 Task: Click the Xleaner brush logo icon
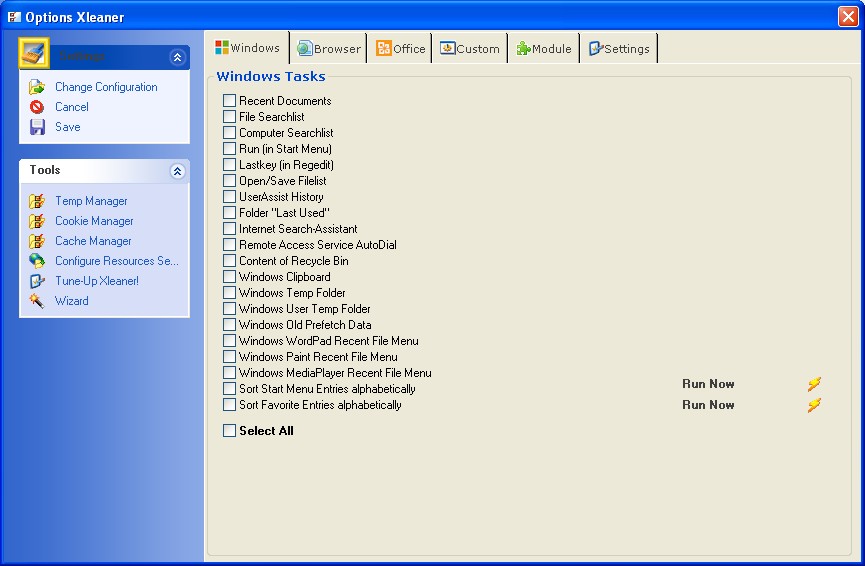point(34,54)
